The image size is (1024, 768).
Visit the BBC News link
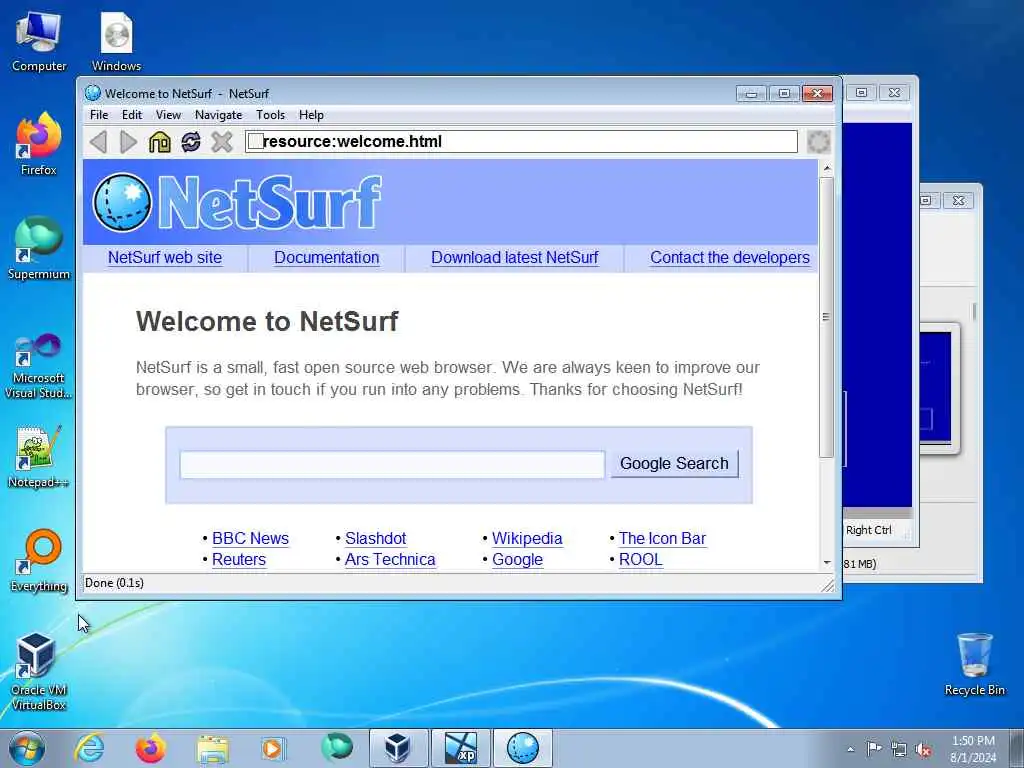[x=250, y=538]
